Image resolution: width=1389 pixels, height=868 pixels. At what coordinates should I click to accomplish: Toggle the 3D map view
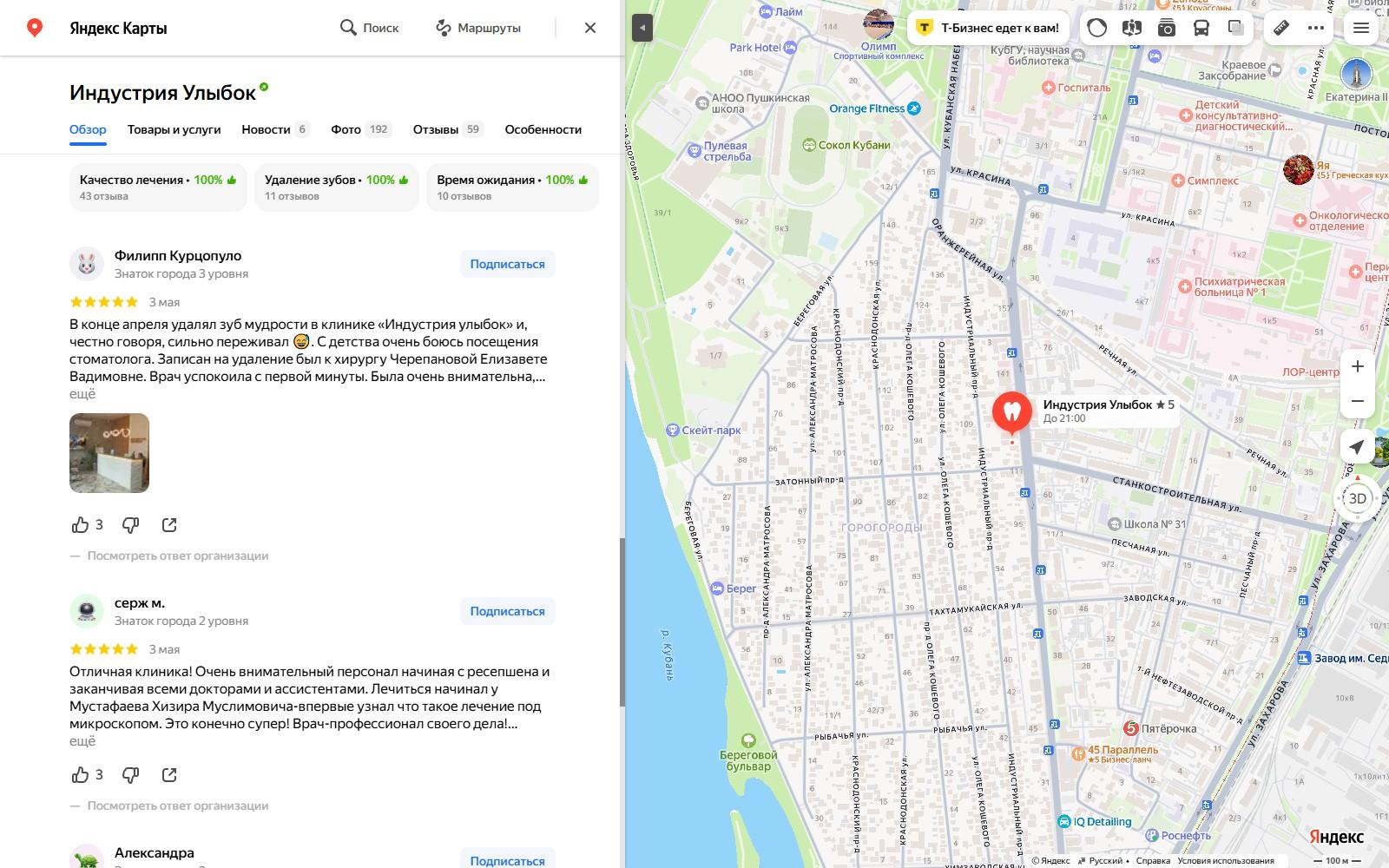[1358, 498]
